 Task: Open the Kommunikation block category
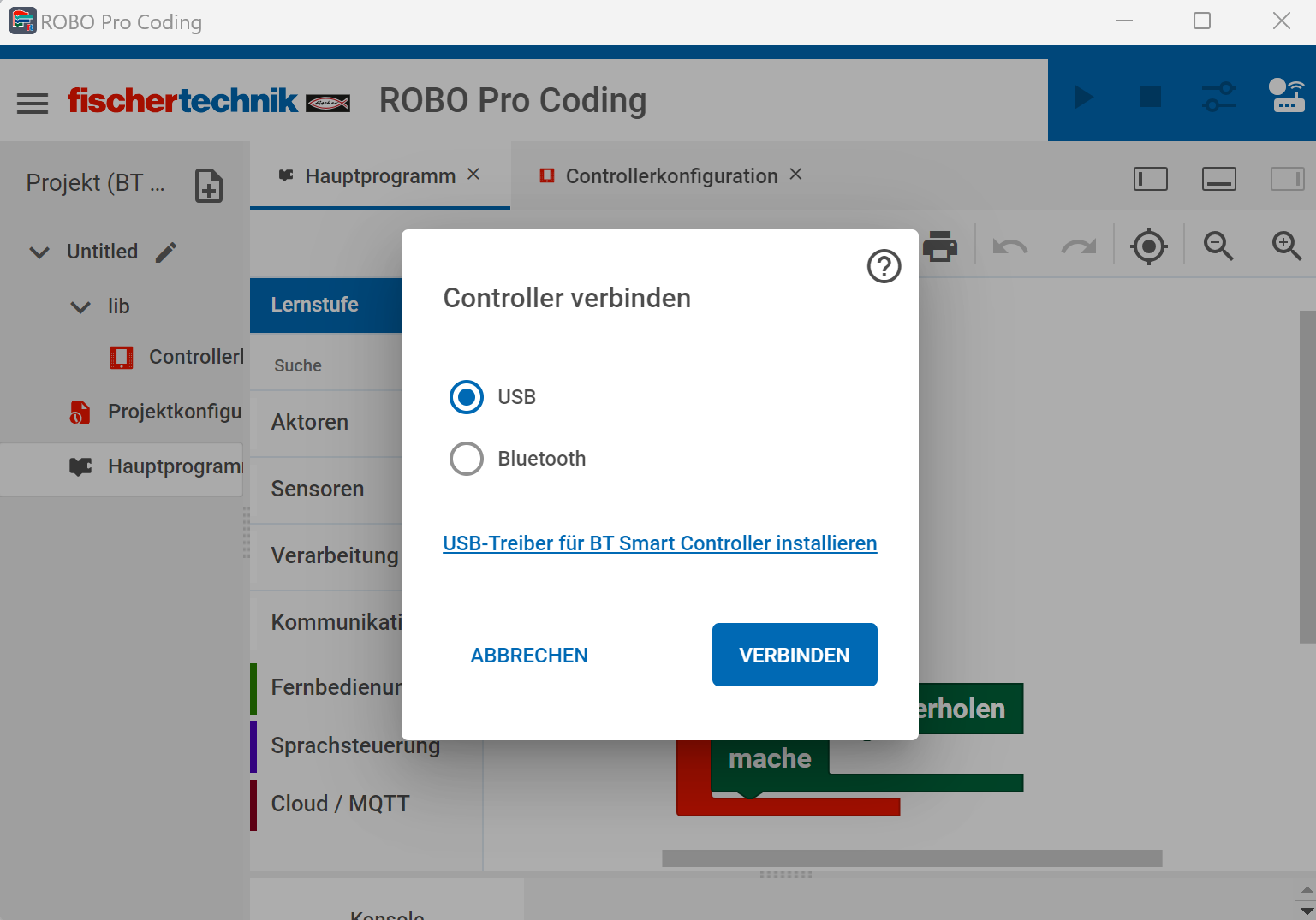tap(326, 622)
